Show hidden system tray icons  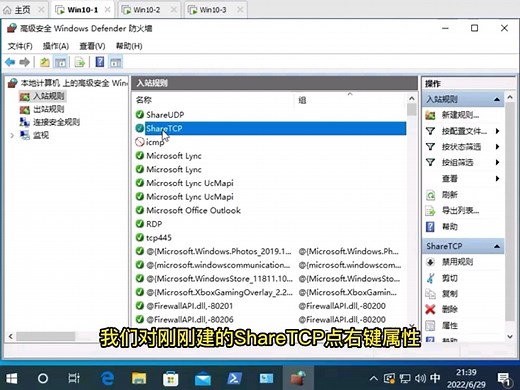click(374, 378)
